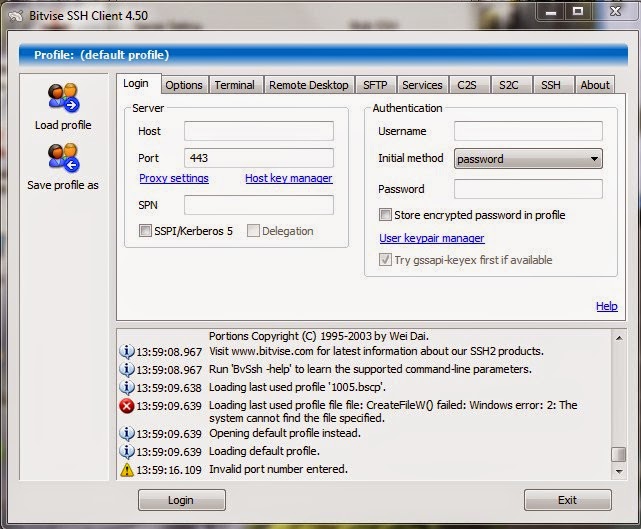This screenshot has height=529, width=641.
Task: Click into the Username field
Action: coord(528,131)
